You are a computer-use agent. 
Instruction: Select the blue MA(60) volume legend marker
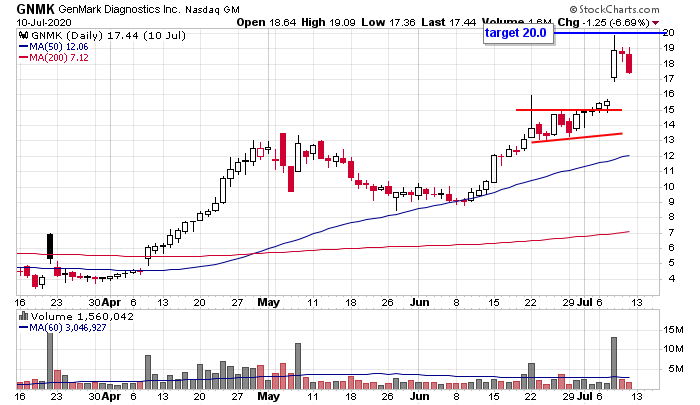click(23, 328)
